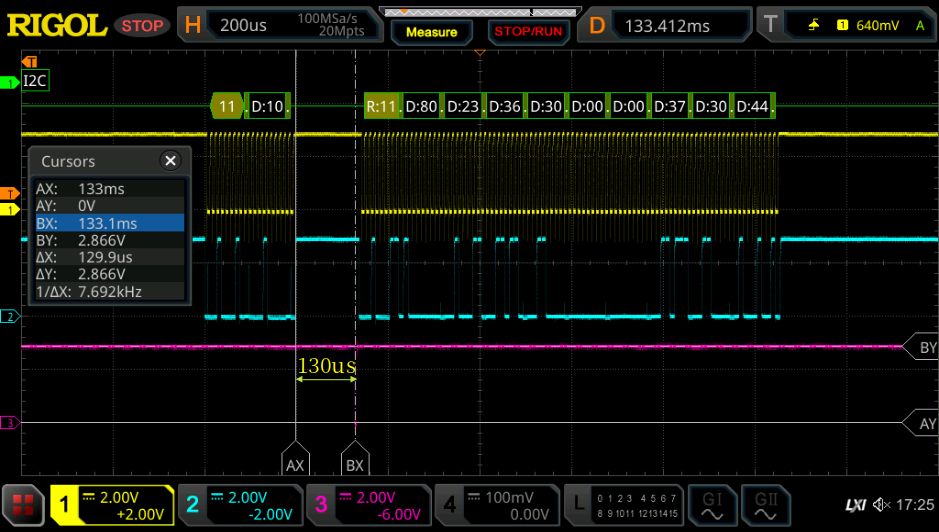The height and width of the screenshot is (532, 939).
Task: Click the trigger source channel 1 badge
Action: (842, 25)
